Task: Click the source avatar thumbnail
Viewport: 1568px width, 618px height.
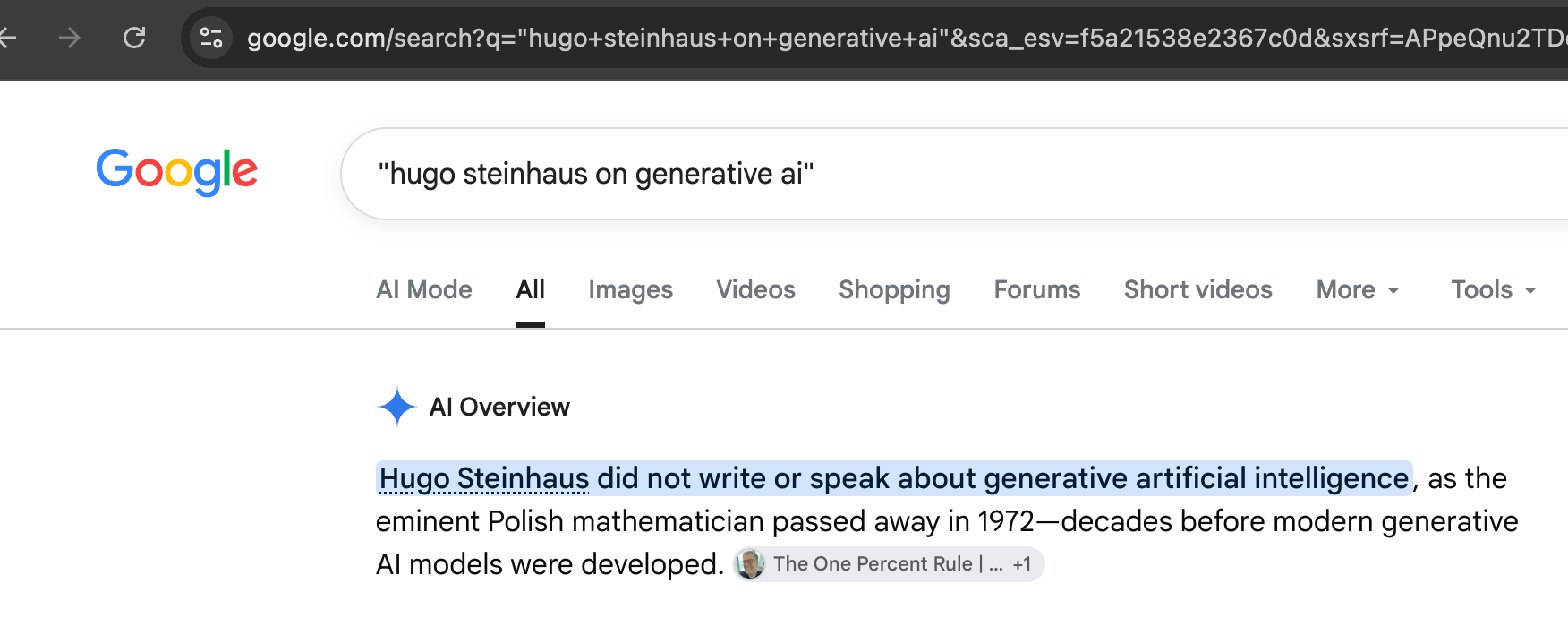Action: click(x=750, y=564)
